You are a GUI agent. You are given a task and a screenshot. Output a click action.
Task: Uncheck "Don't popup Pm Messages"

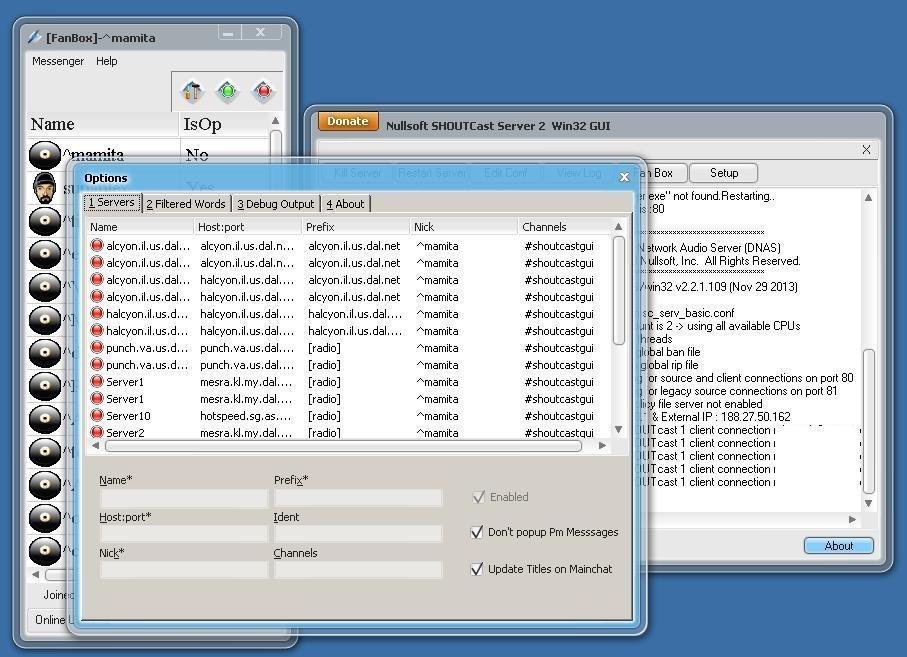477,532
